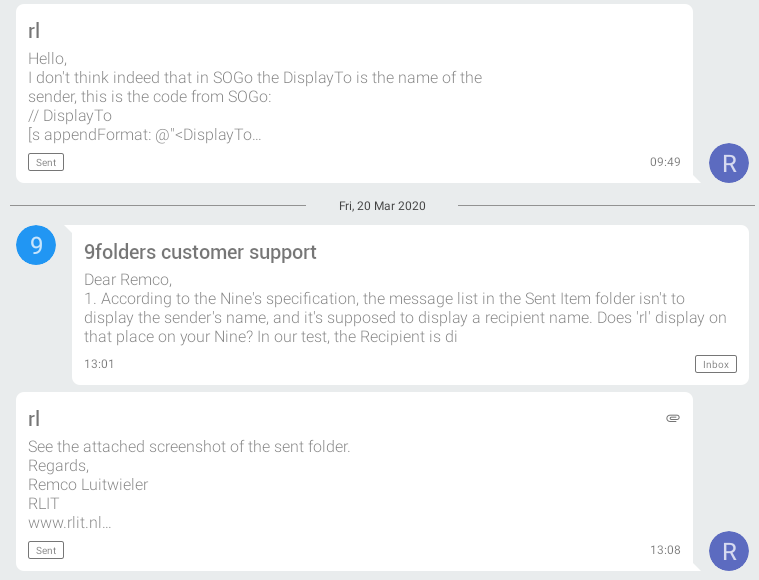Screen dimensions: 759x580
Task: Click the 09:49 timestamp
Action: [665, 162]
